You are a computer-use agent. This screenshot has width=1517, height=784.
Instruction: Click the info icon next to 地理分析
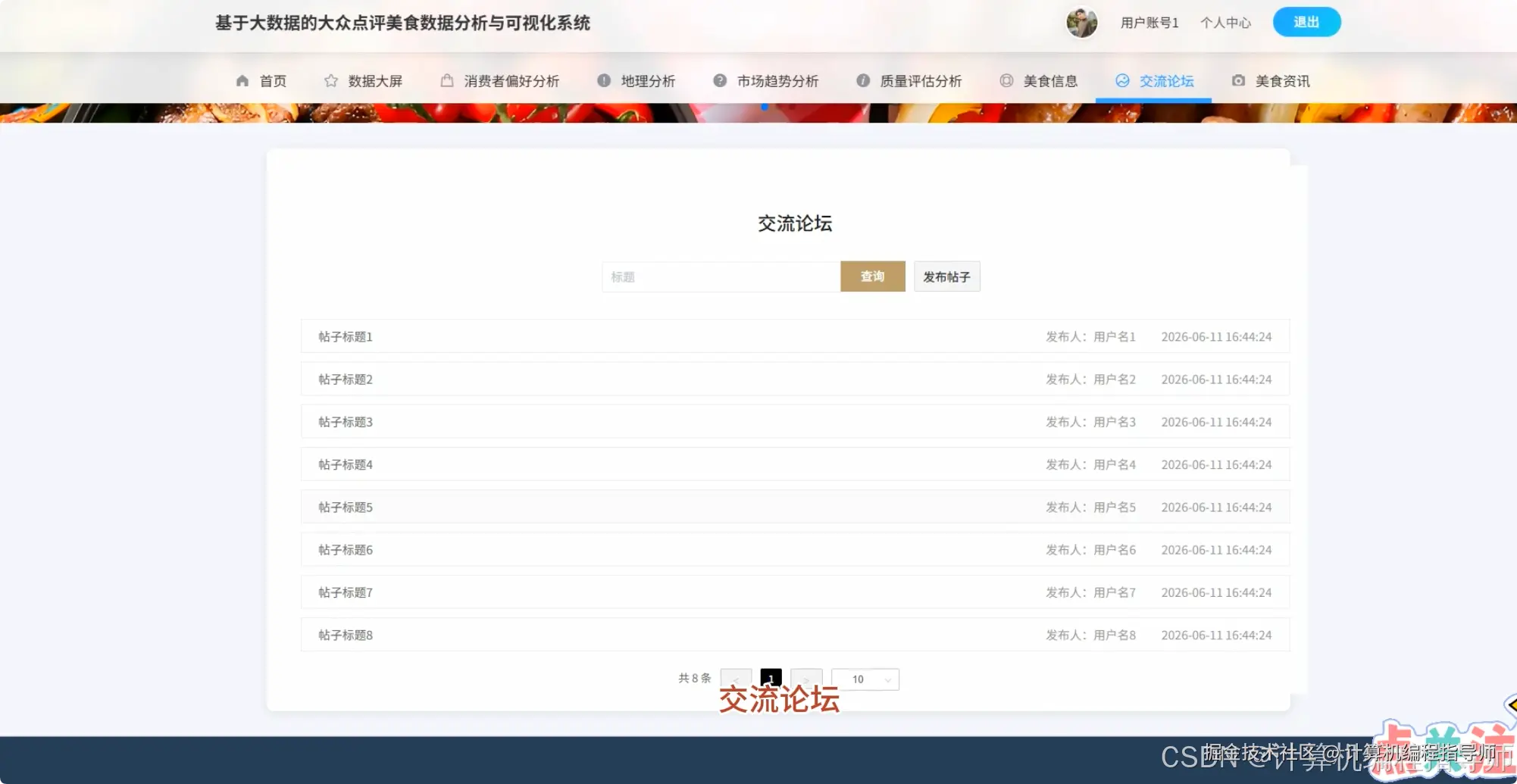pyautogui.click(x=603, y=80)
